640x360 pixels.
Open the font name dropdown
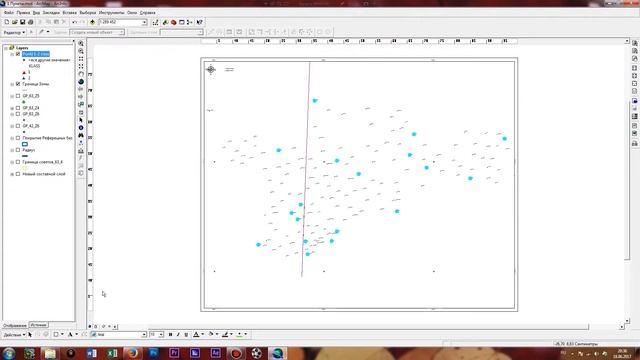(x=144, y=335)
